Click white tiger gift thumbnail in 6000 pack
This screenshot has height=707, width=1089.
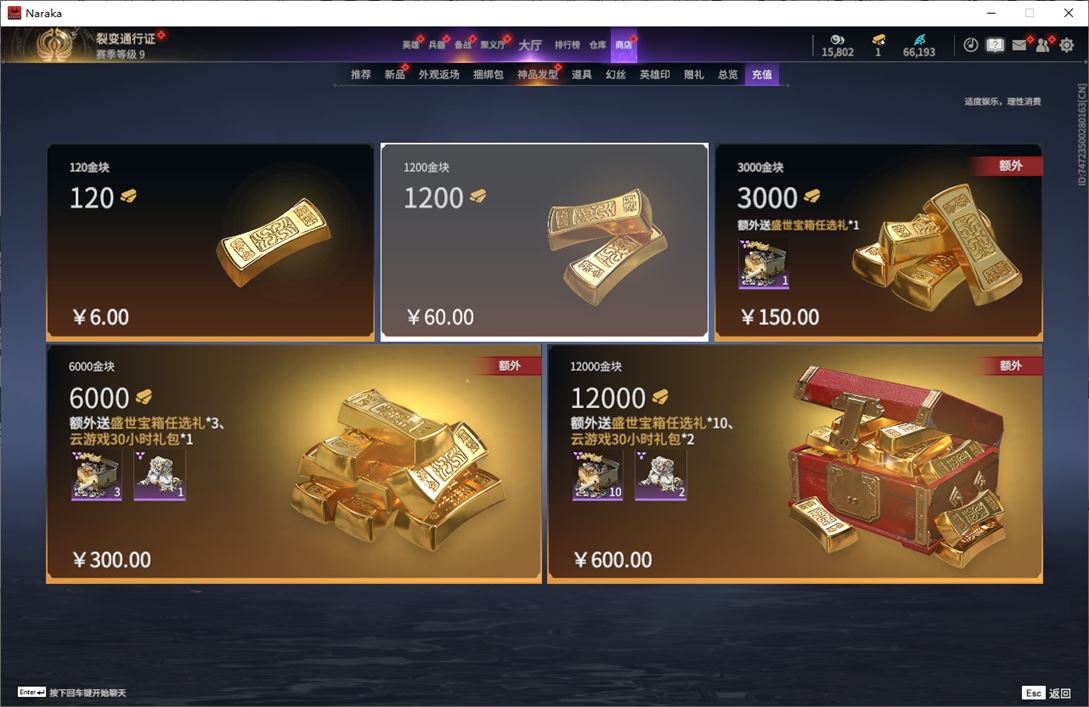click(x=160, y=475)
